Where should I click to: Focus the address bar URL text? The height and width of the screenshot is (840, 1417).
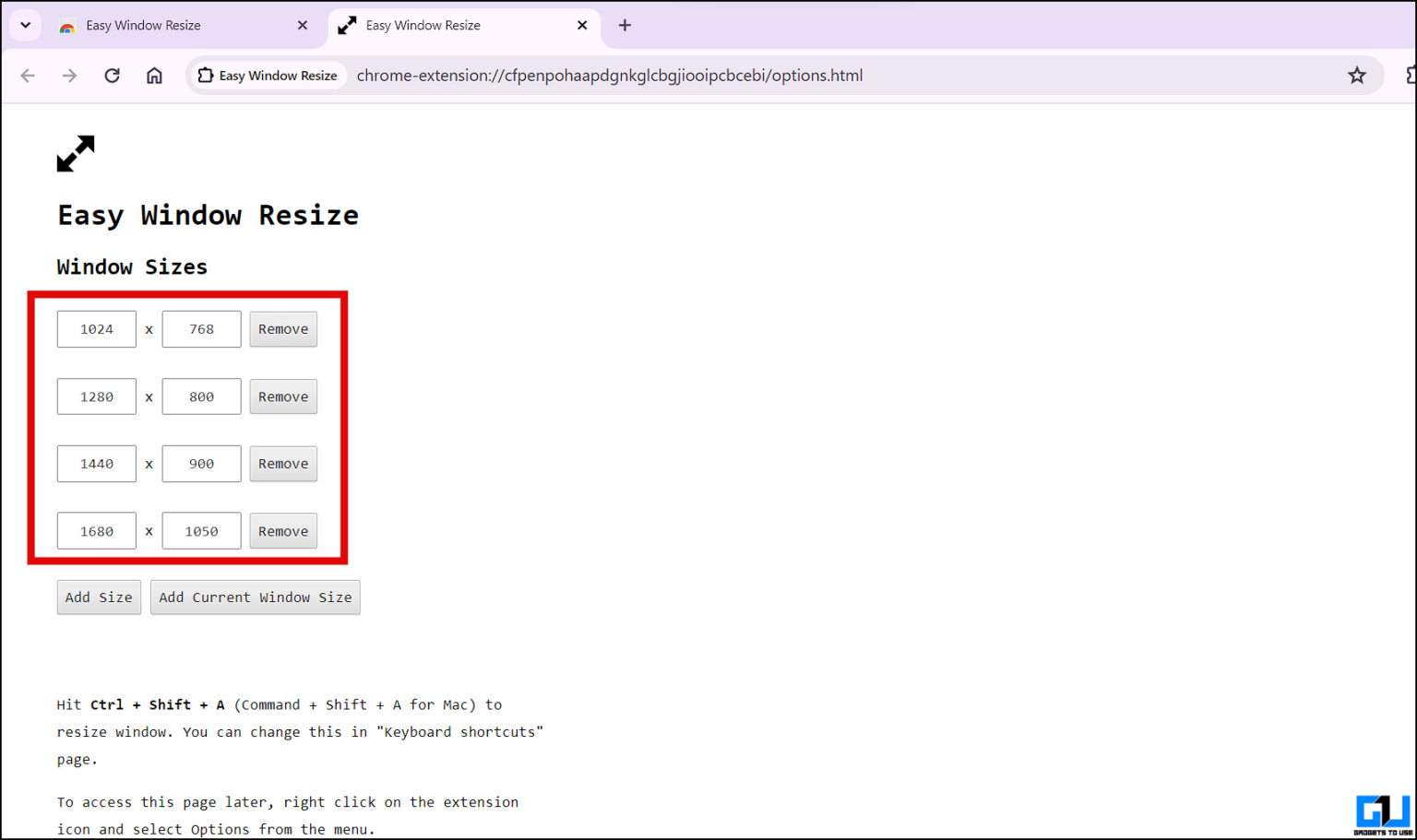pos(609,76)
